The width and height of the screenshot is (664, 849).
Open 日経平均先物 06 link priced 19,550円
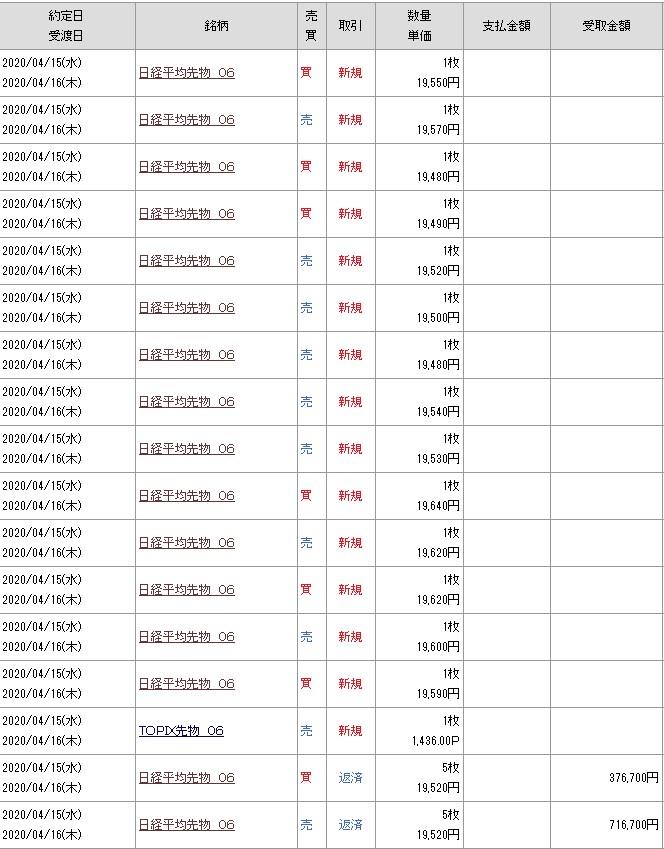click(187, 73)
